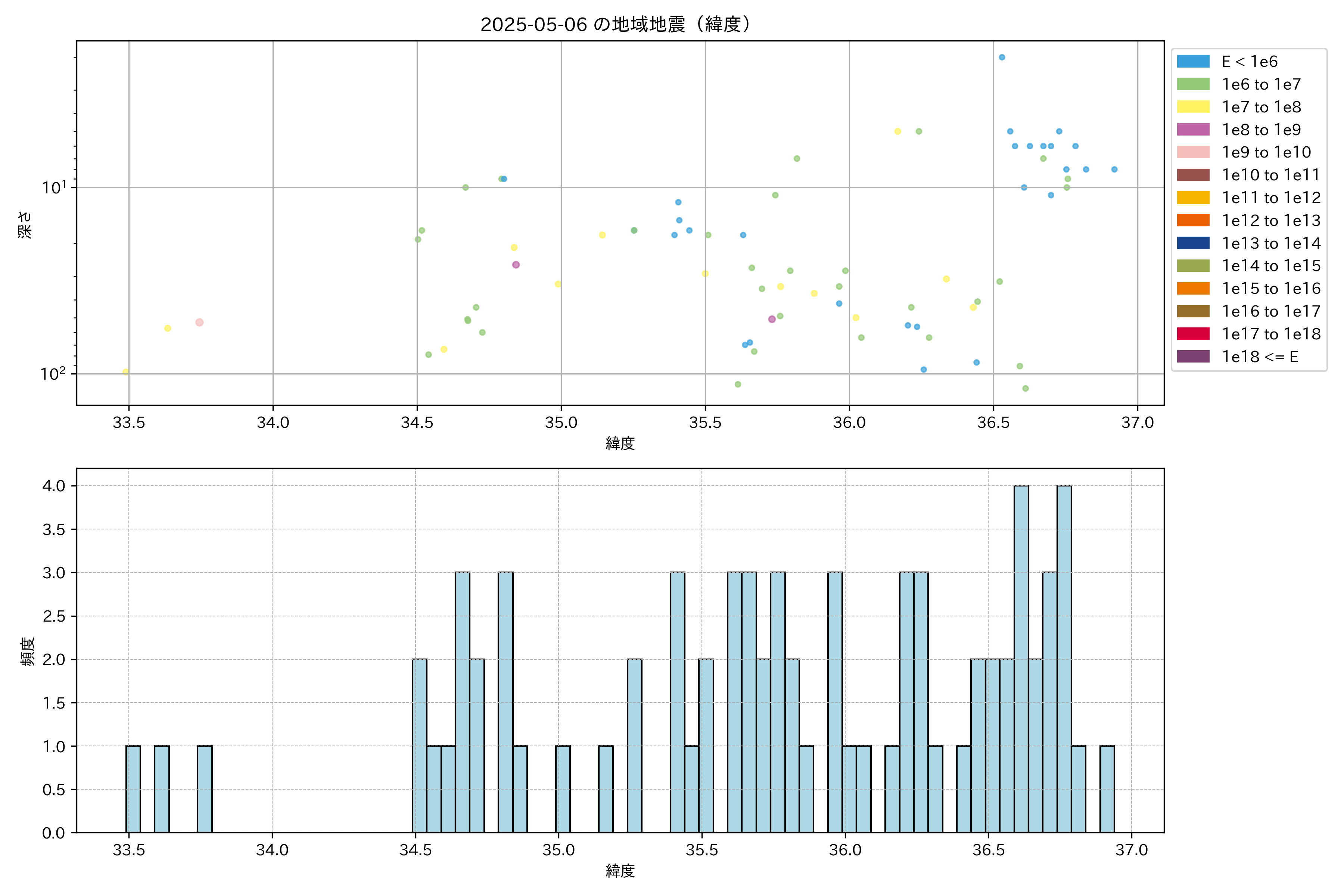The height and width of the screenshot is (896, 1344).
Task: Click the dark blue 1e13 to 1e14 swatch
Action: click(1192, 243)
